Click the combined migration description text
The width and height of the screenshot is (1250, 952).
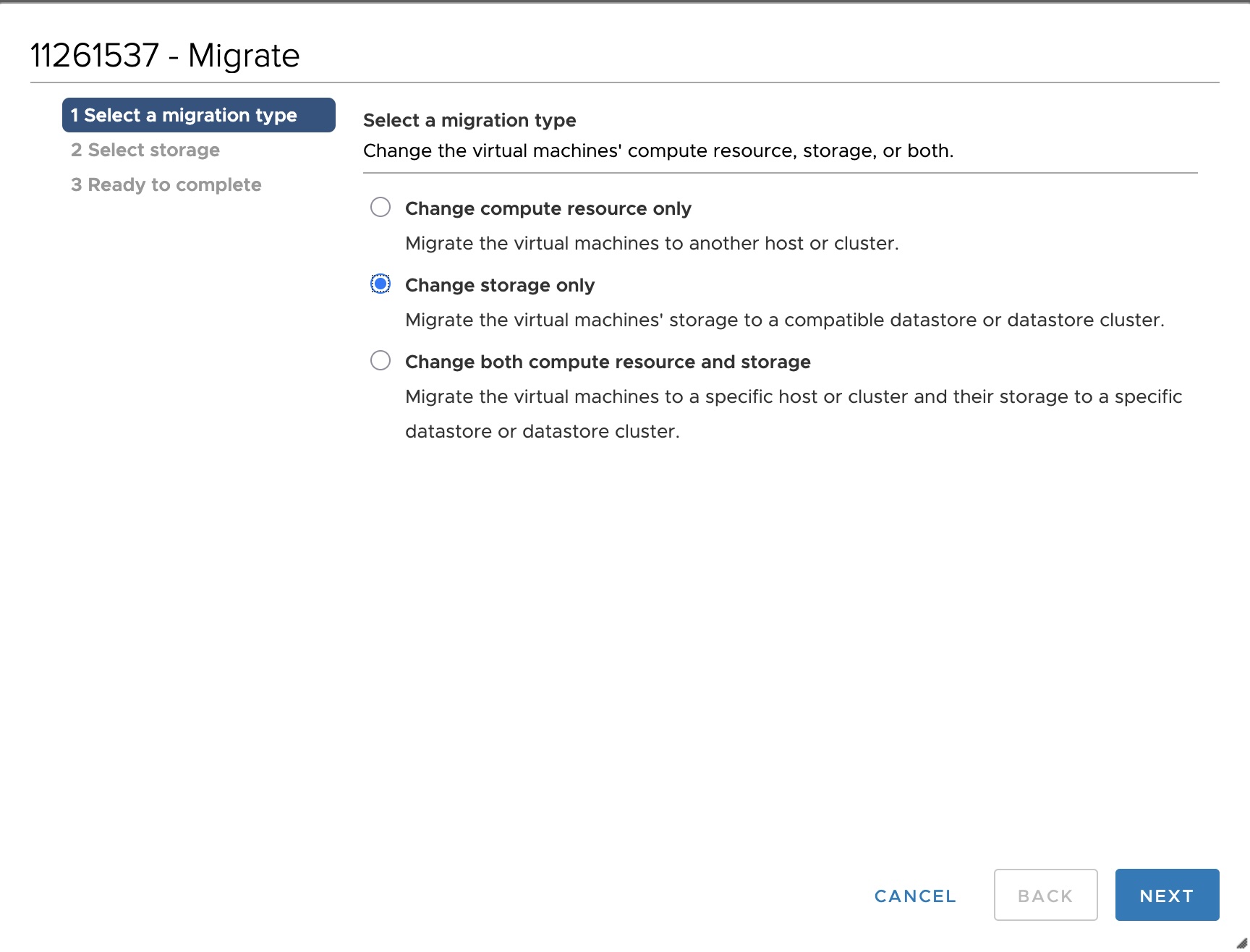click(x=794, y=396)
